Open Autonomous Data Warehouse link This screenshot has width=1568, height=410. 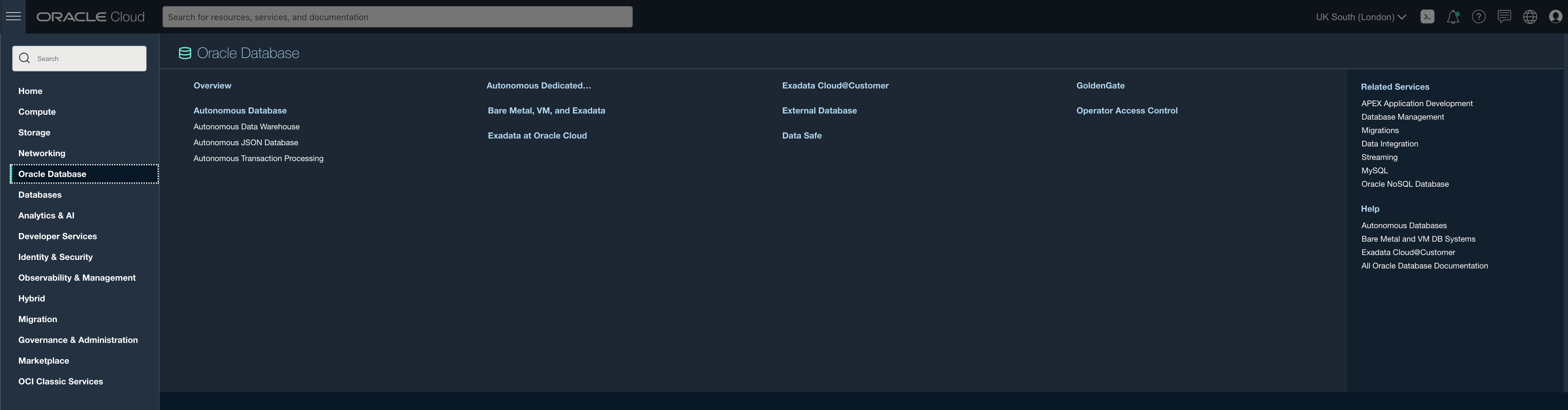(246, 127)
